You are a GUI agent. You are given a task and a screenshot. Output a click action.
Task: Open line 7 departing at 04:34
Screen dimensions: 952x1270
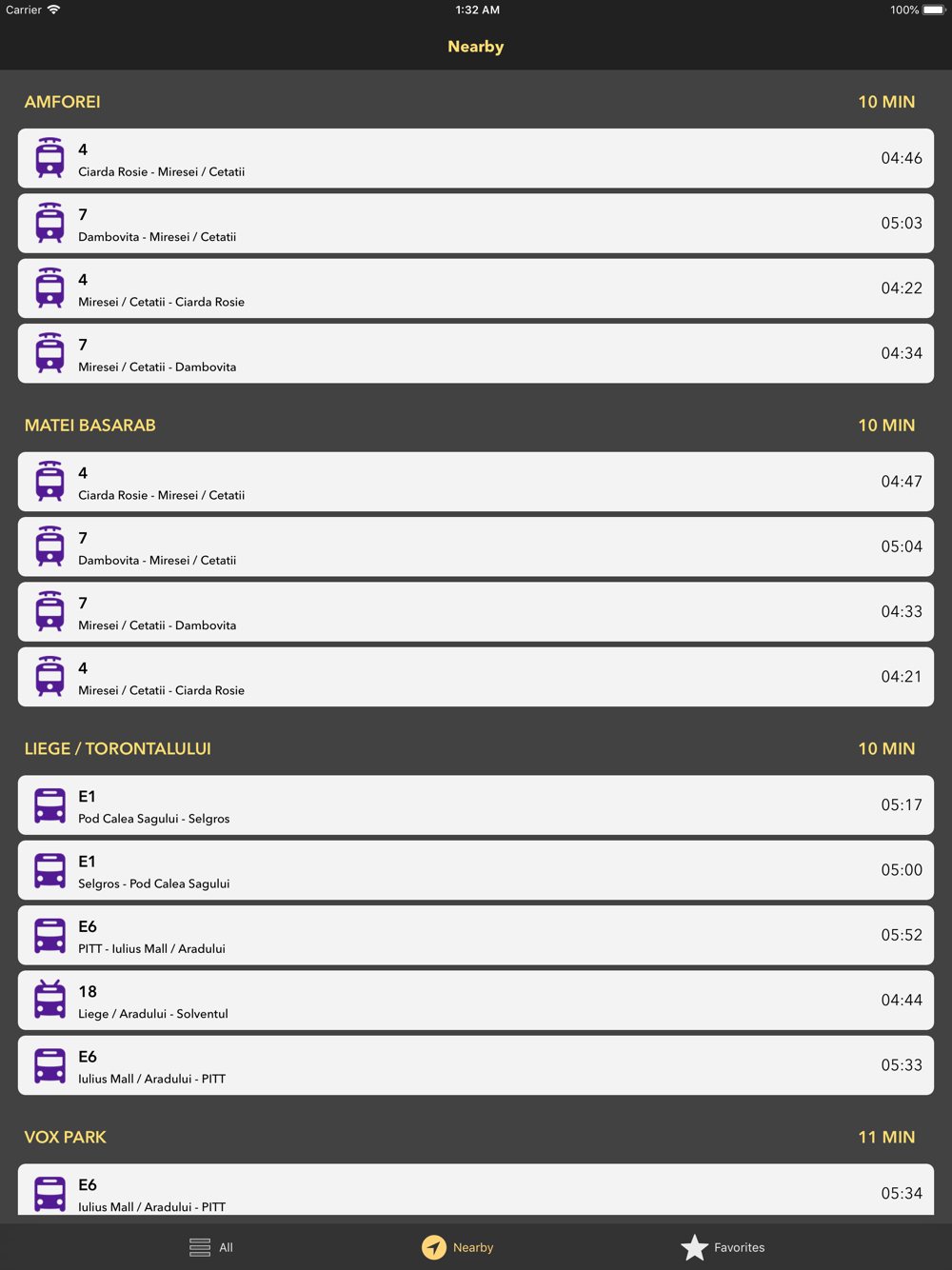coord(475,353)
